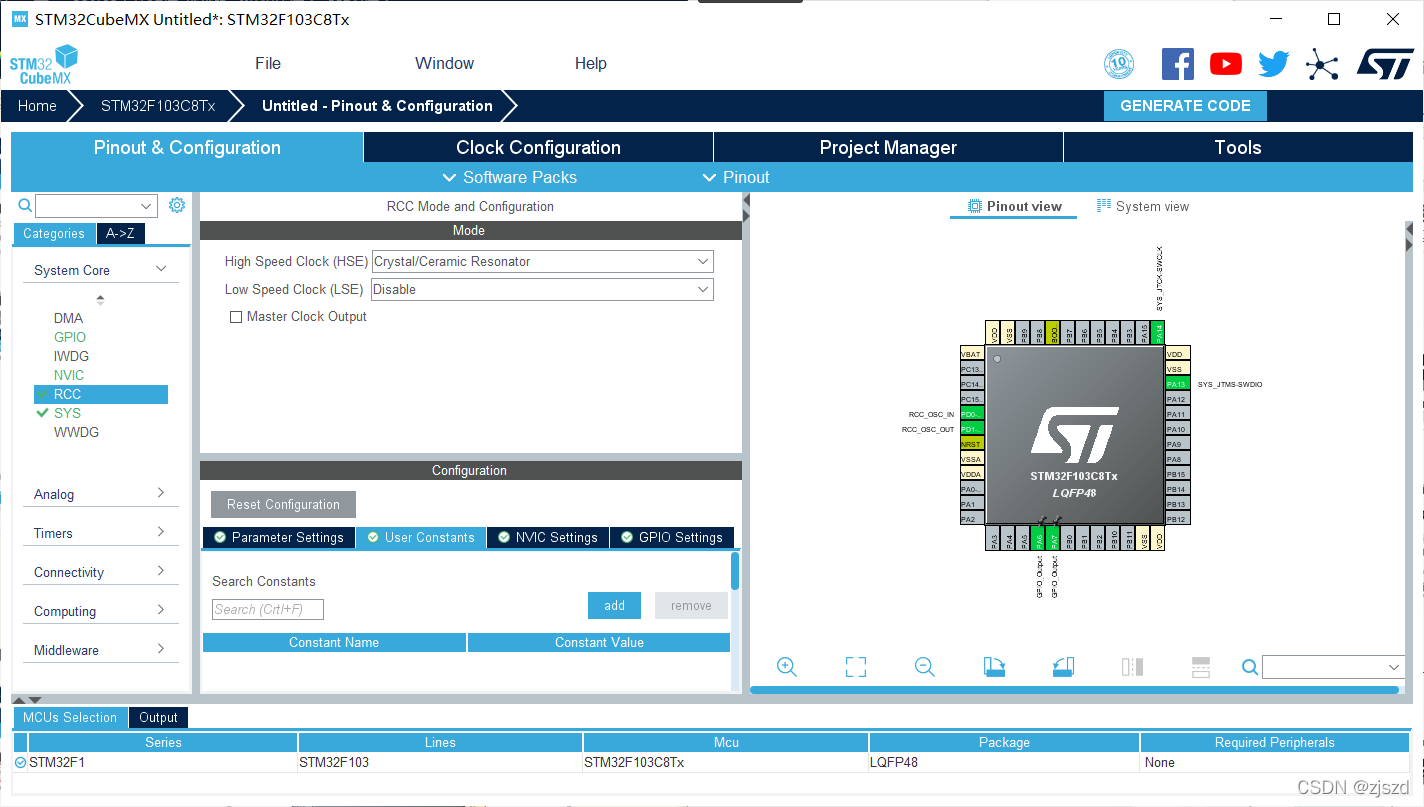This screenshot has height=807, width=1424.
Task: Open the Pinout dropdown menu
Action: [735, 177]
